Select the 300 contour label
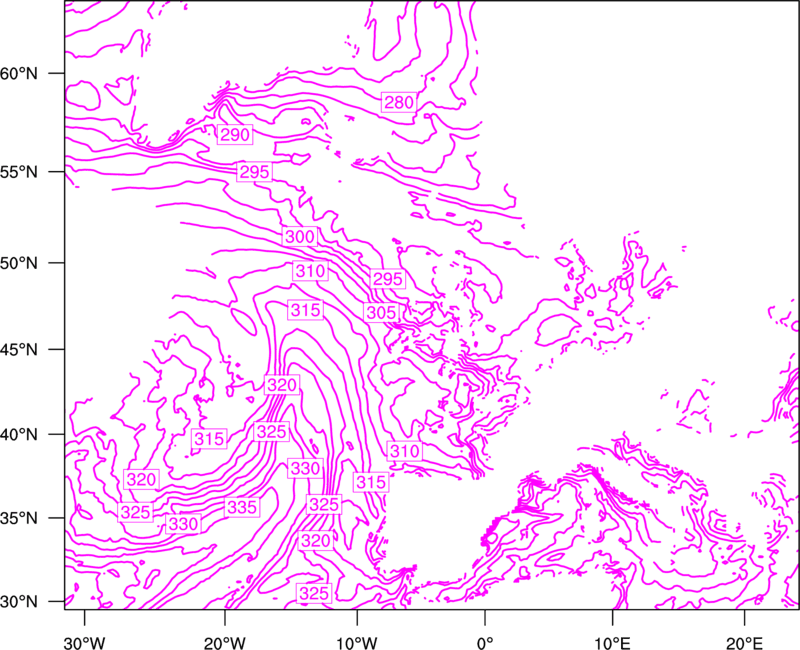The height and width of the screenshot is (650, 800). click(299, 237)
